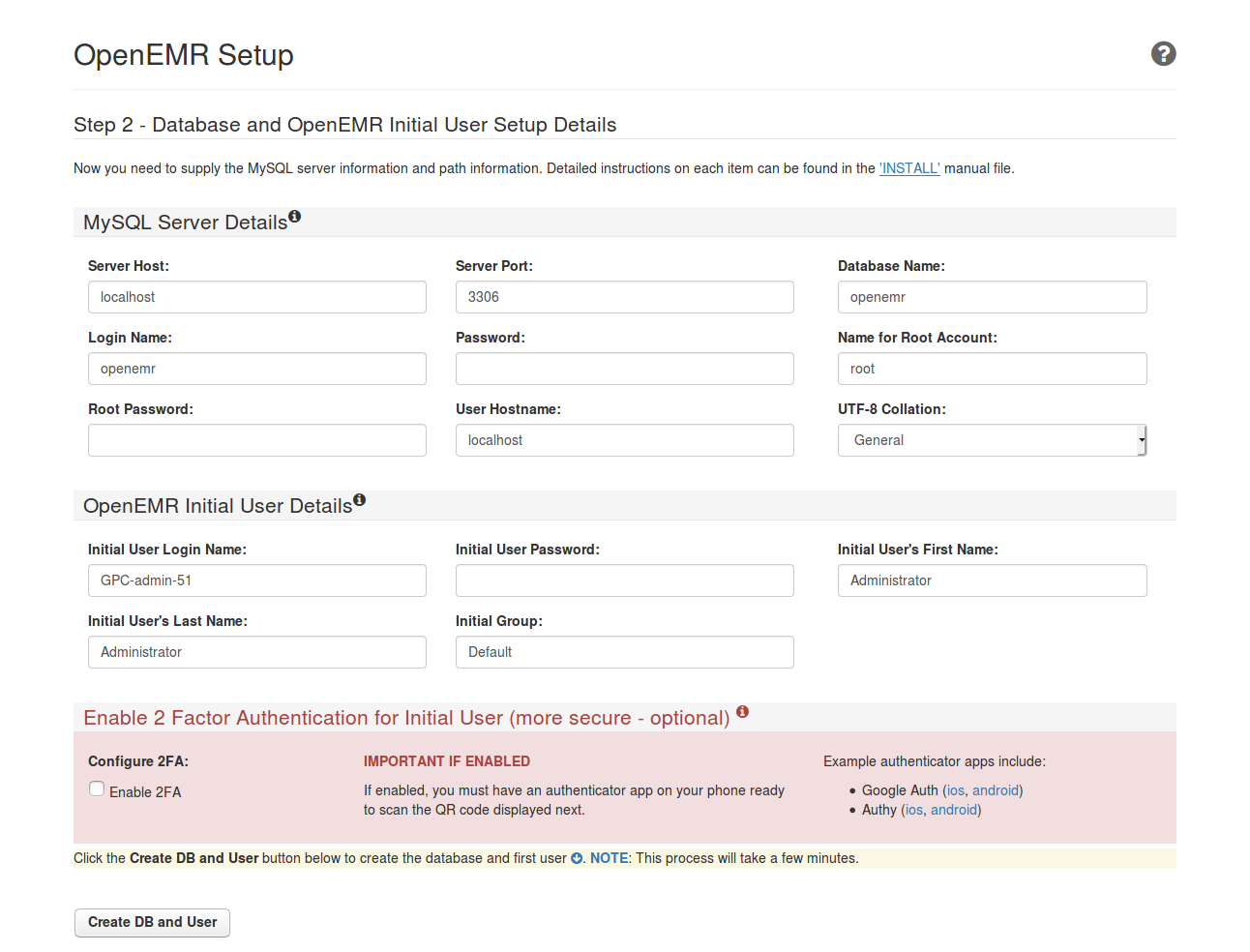Open the UTF-8 Collation dropdown
This screenshot has width=1250, height=952.
coord(992,440)
